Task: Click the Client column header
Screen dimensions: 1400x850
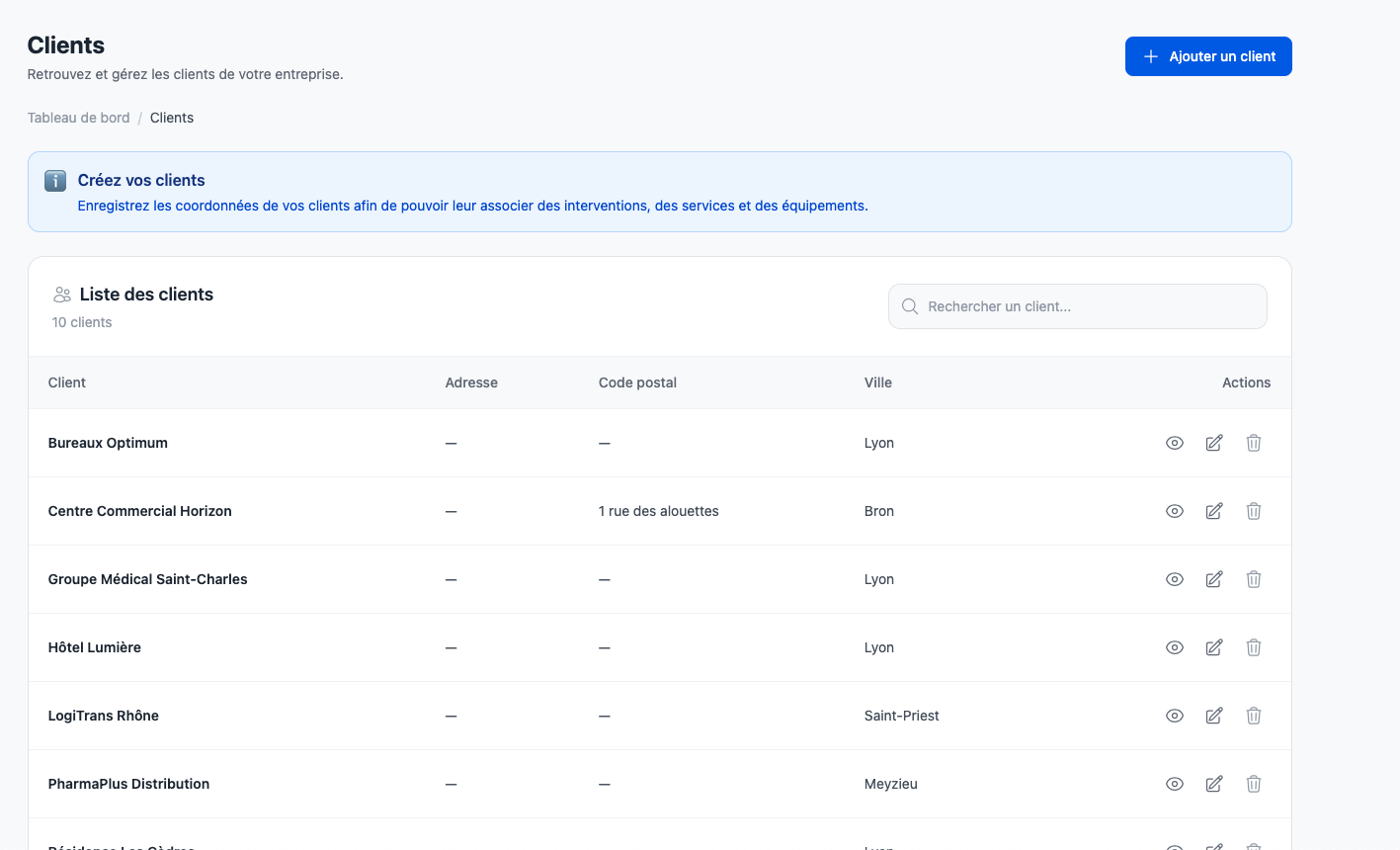Action: [67, 382]
